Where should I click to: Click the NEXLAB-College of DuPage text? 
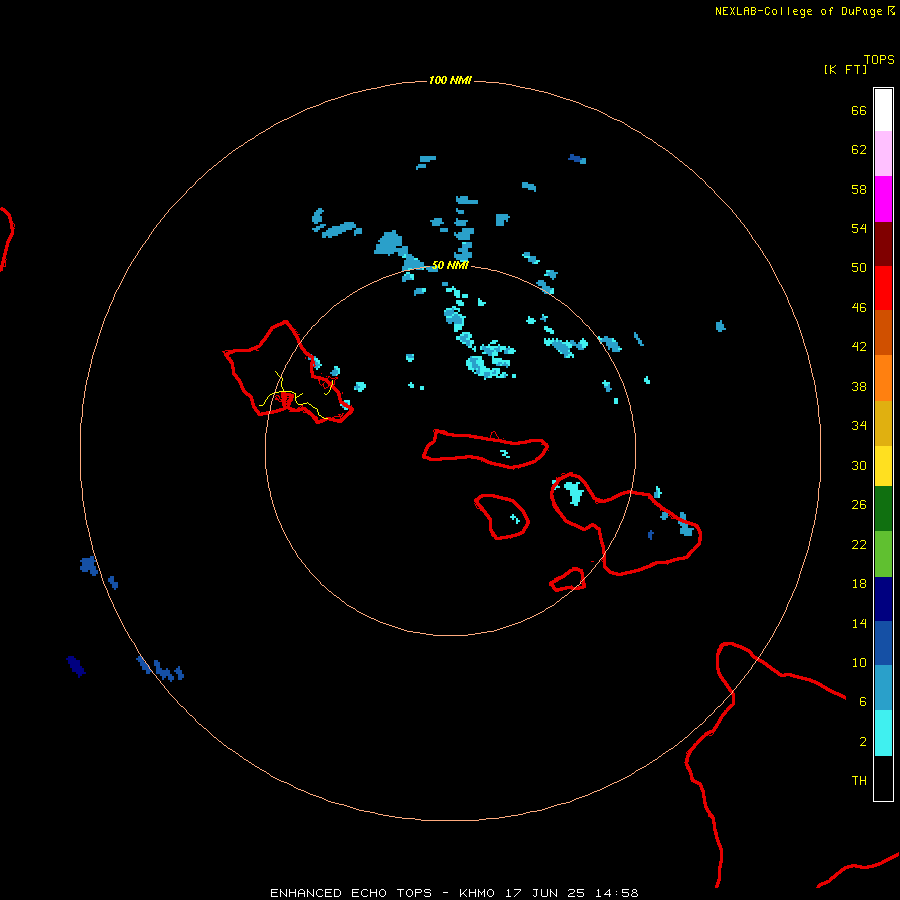pyautogui.click(x=798, y=11)
